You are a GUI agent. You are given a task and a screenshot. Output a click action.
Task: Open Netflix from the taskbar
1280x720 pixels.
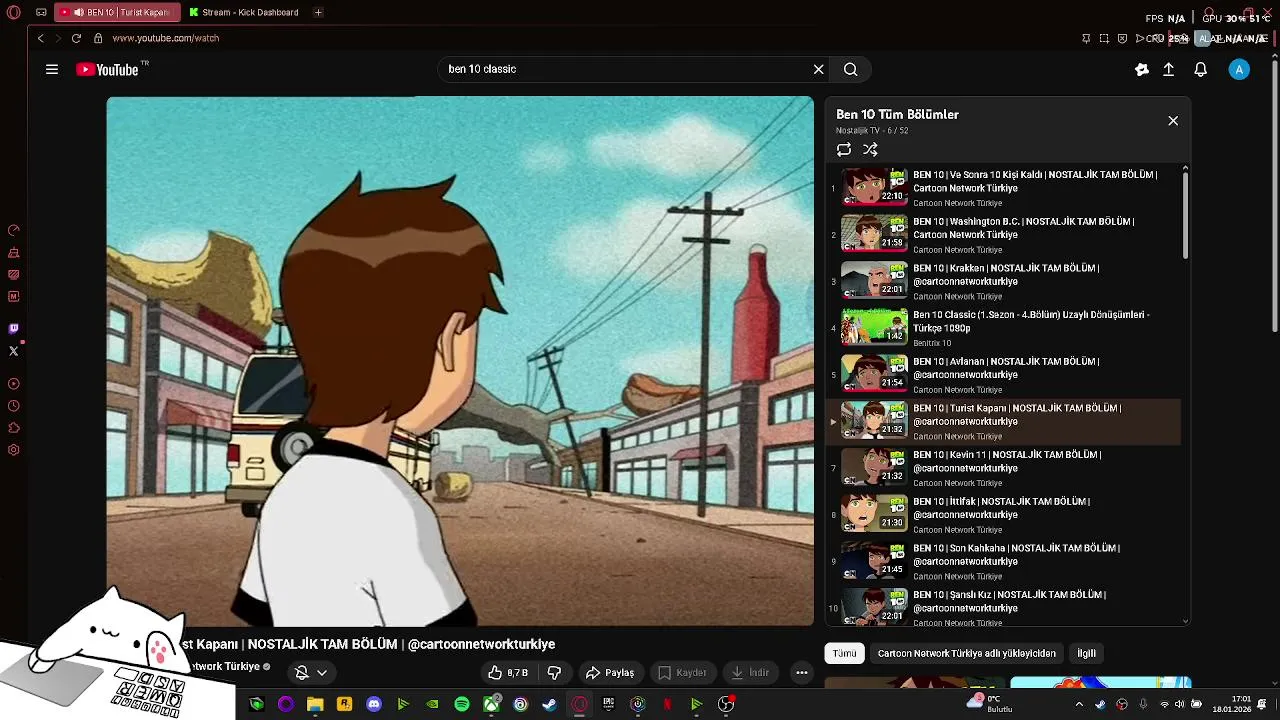click(x=667, y=704)
